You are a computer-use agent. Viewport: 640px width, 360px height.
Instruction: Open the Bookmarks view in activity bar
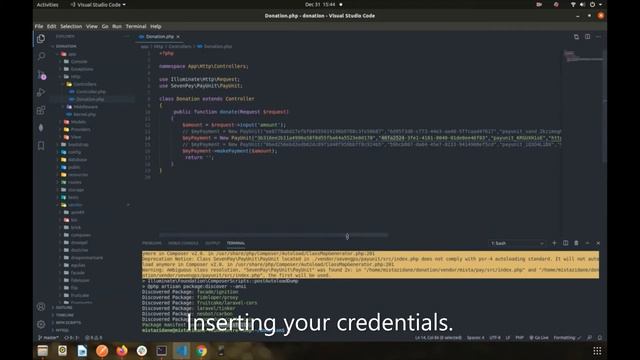pyautogui.click(x=41, y=145)
